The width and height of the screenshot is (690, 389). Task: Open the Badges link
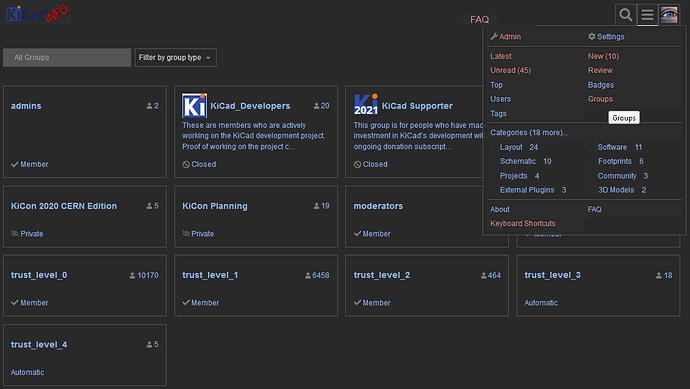click(601, 85)
